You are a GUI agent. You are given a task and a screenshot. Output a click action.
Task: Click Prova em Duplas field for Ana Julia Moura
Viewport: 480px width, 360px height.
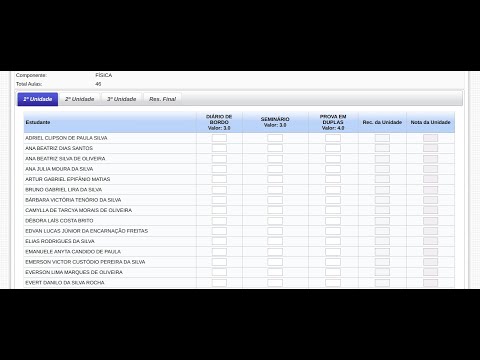[333, 169]
